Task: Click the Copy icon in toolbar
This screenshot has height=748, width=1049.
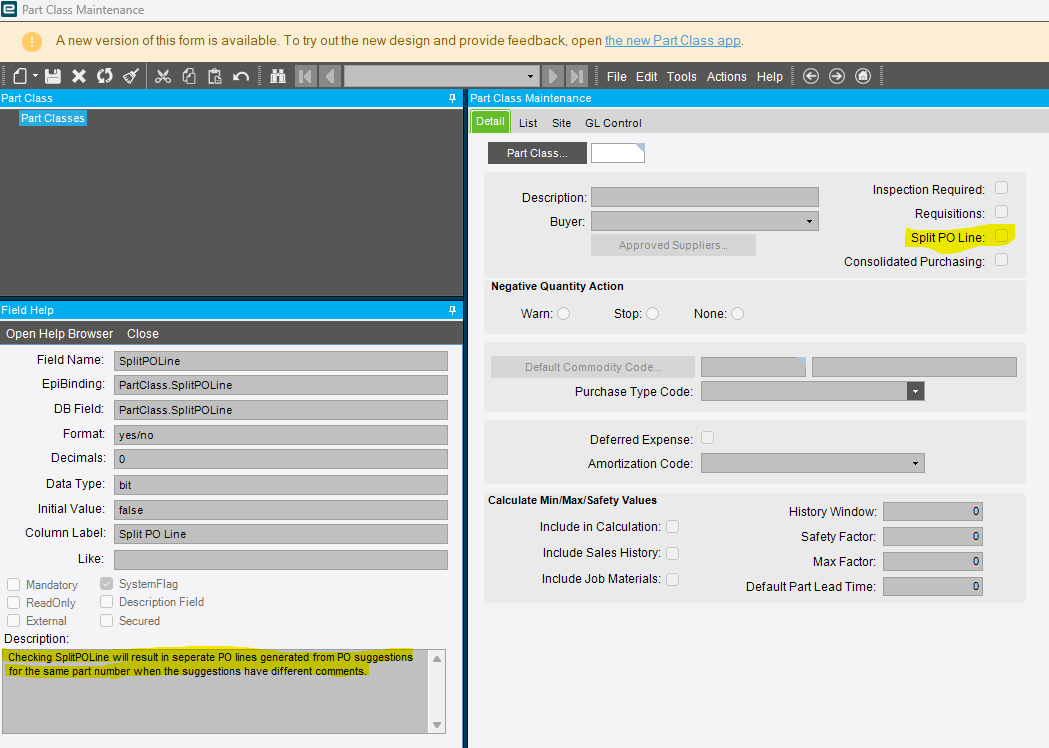Action: pos(189,76)
